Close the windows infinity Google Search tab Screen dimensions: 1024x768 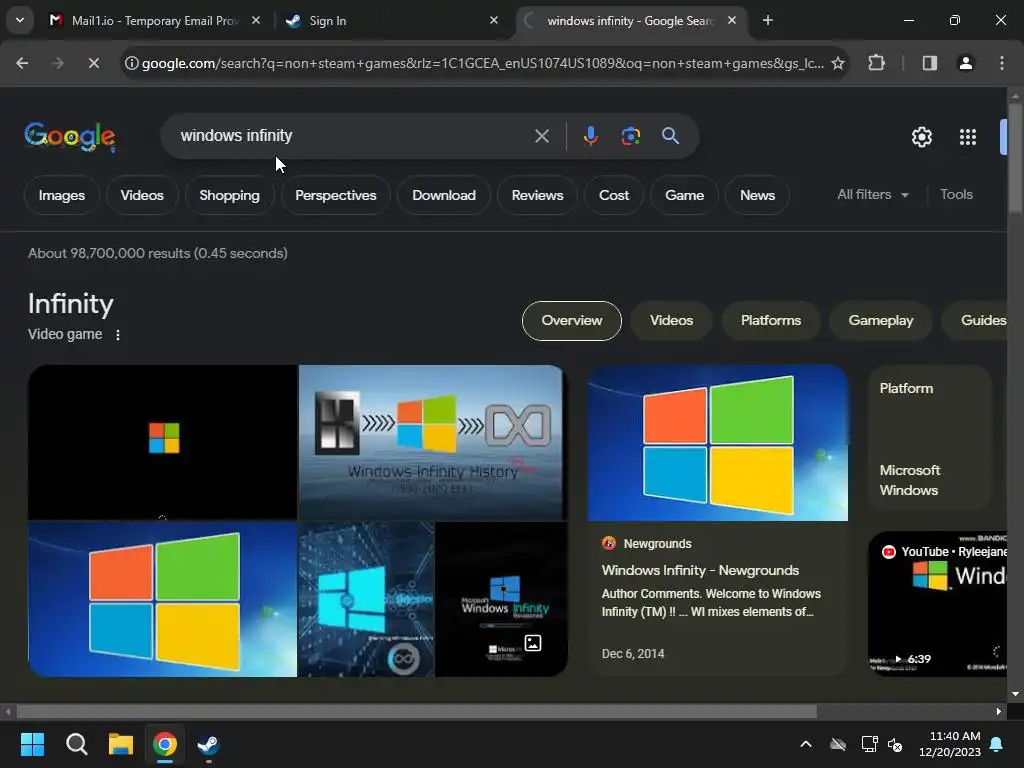732,21
